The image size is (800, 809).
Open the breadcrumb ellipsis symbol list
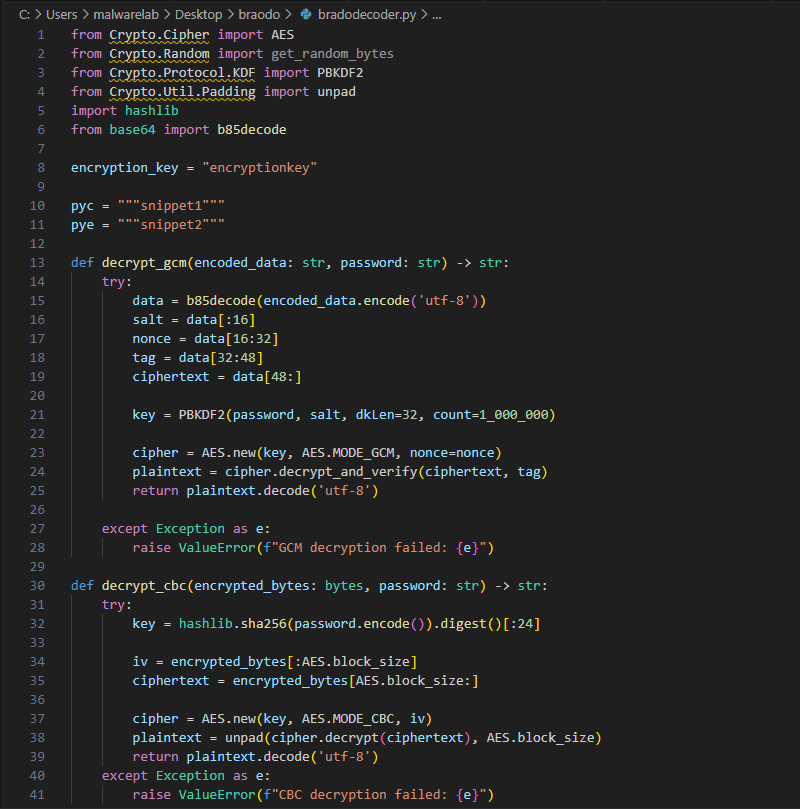435,16
